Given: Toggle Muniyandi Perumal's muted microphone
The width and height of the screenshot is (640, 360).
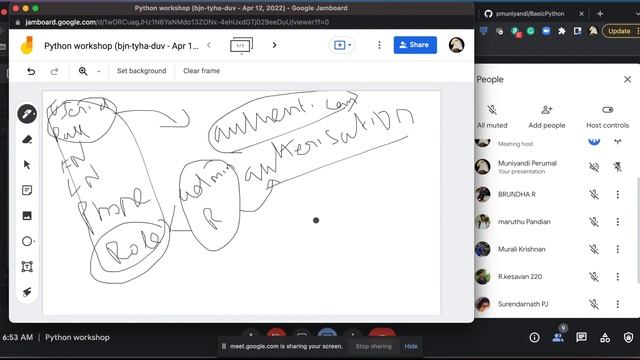Looking at the screenshot, I should tap(594, 167).
